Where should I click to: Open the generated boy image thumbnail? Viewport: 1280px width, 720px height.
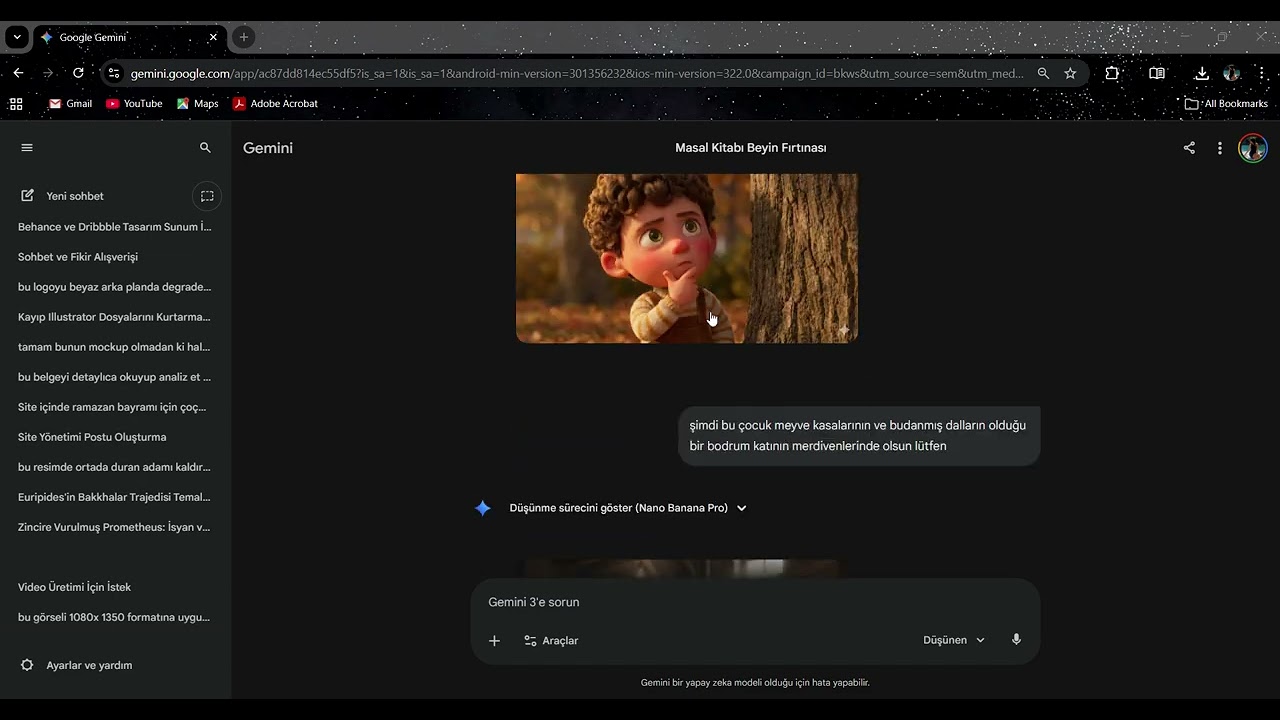(x=687, y=258)
